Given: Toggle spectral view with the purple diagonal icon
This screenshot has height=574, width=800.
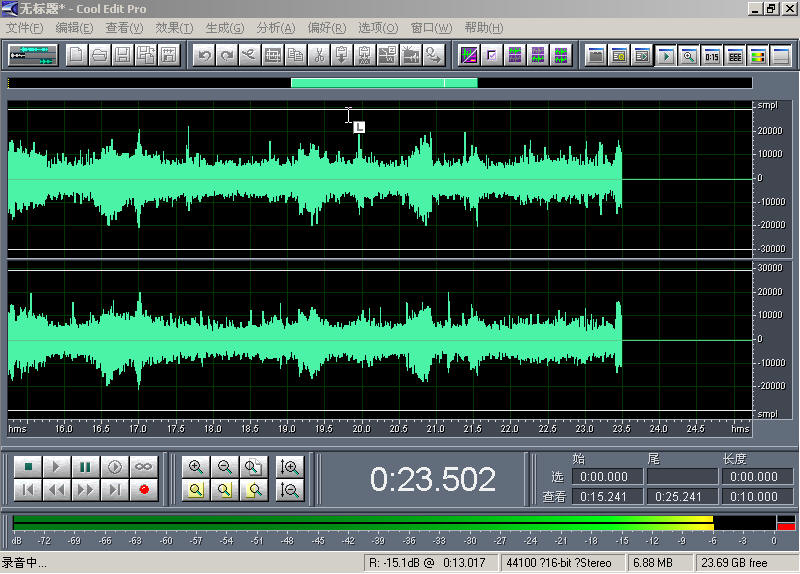Looking at the screenshot, I should coord(469,55).
